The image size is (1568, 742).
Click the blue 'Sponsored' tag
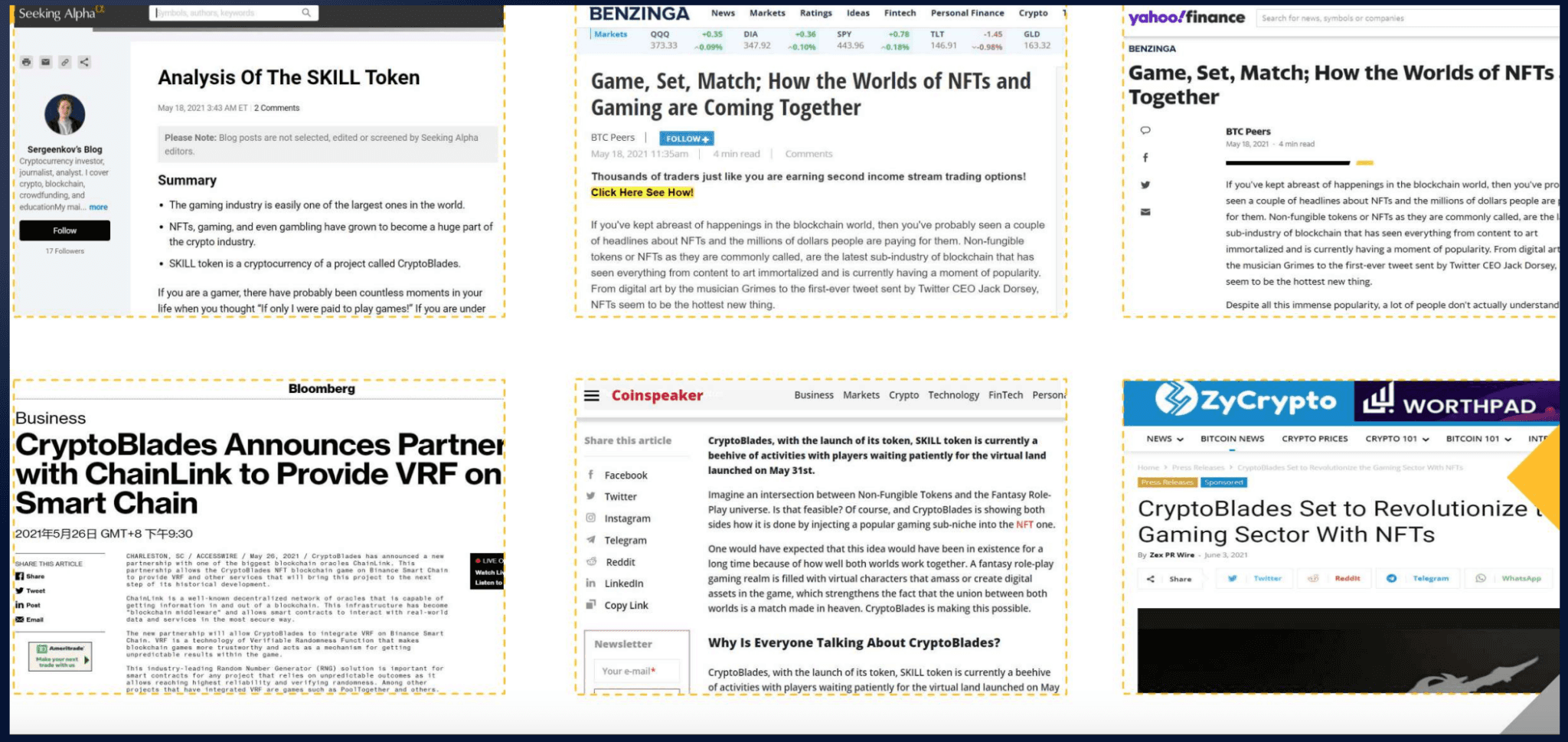(x=1223, y=482)
